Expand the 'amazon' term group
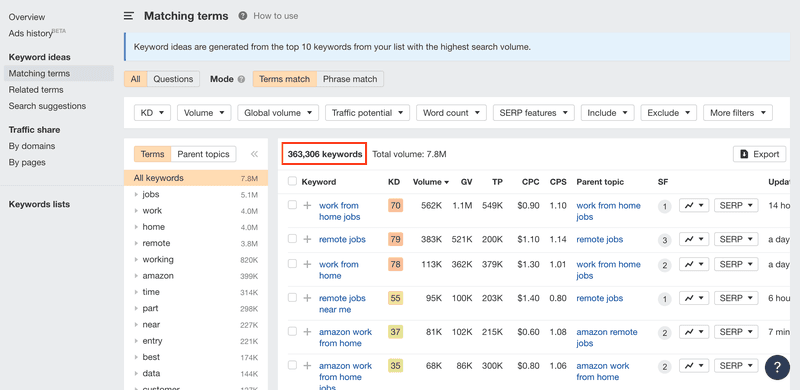Viewport: 800px width, 390px height. tap(137, 276)
